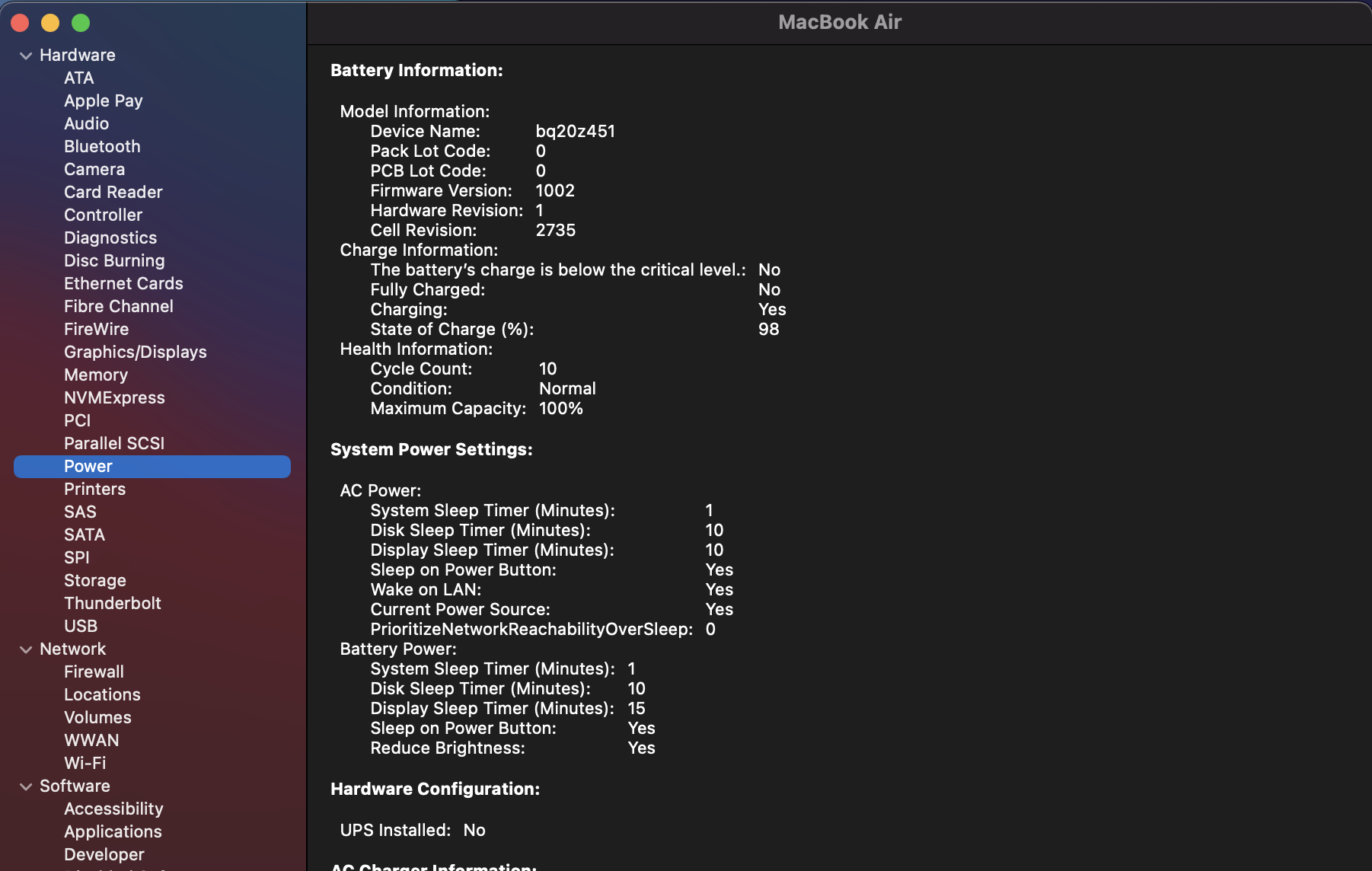The height and width of the screenshot is (871, 1372).
Task: Select SAS in the sidebar
Action: pos(81,512)
